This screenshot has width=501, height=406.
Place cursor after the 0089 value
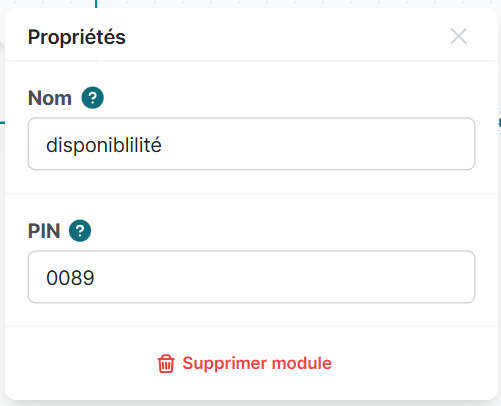95,278
